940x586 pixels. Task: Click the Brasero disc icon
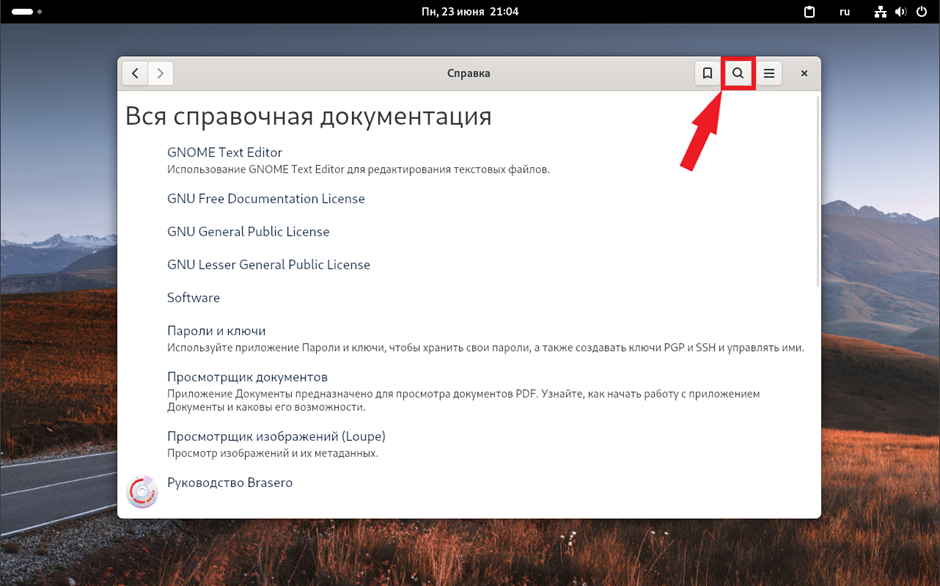tap(142, 491)
